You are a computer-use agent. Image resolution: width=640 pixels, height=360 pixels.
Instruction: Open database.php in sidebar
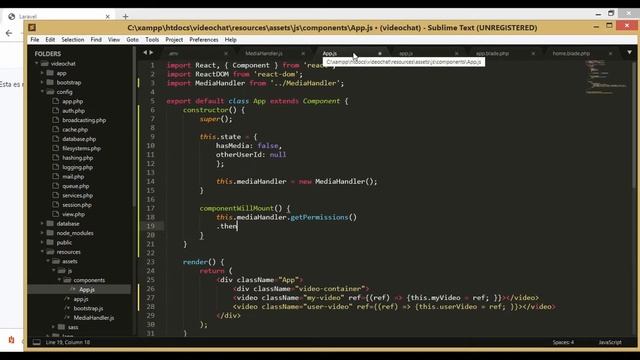(x=79, y=139)
